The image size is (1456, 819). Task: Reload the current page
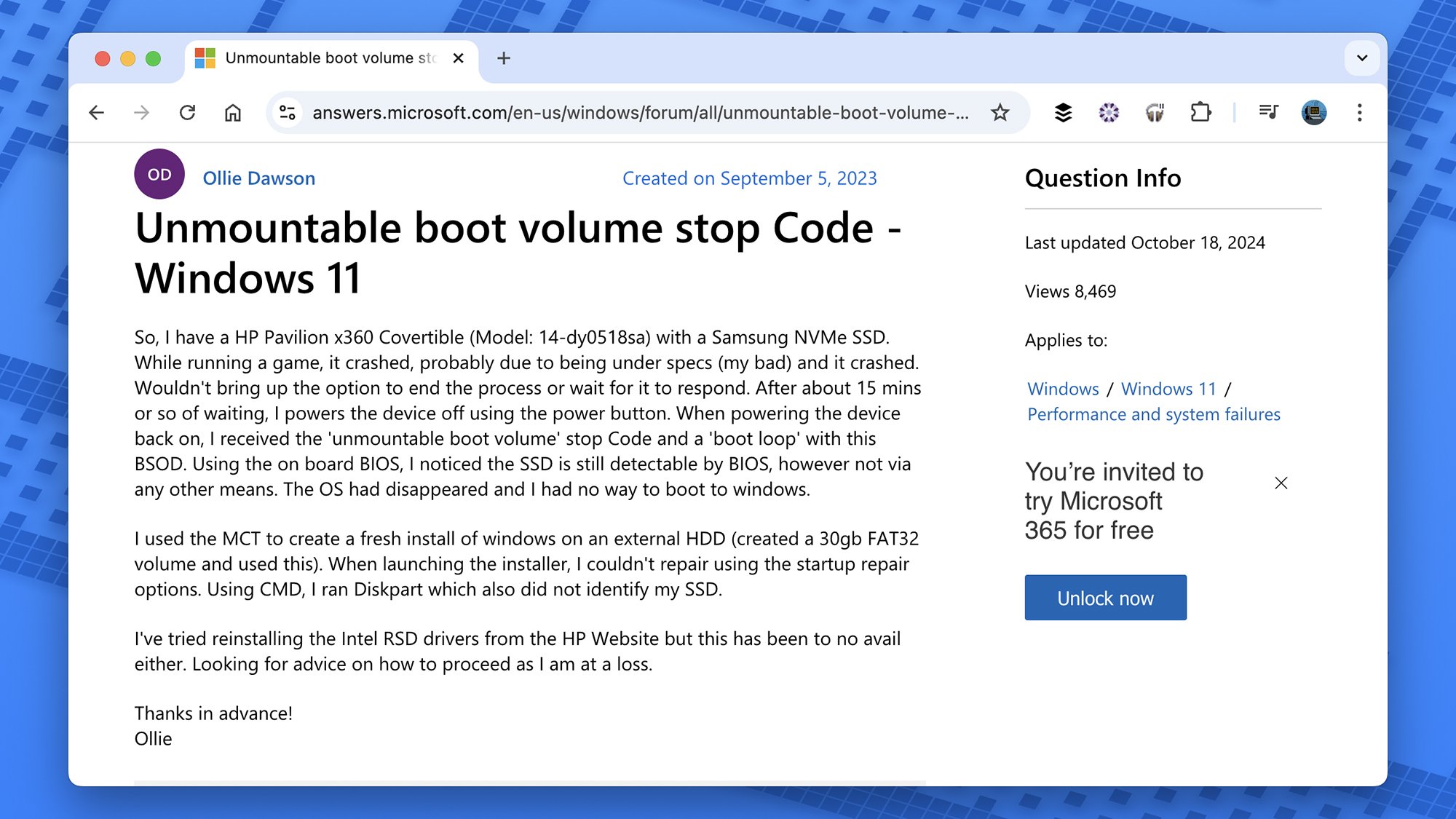[188, 112]
